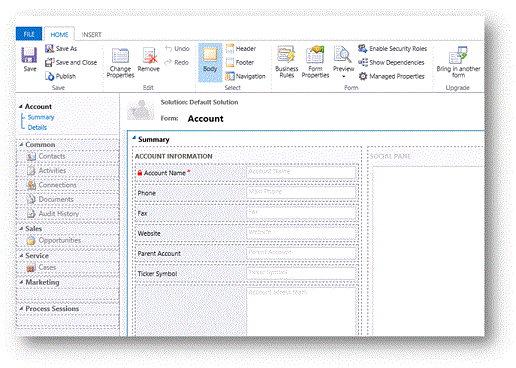Select the Navigation area
The image size is (516, 368).
(x=245, y=76)
